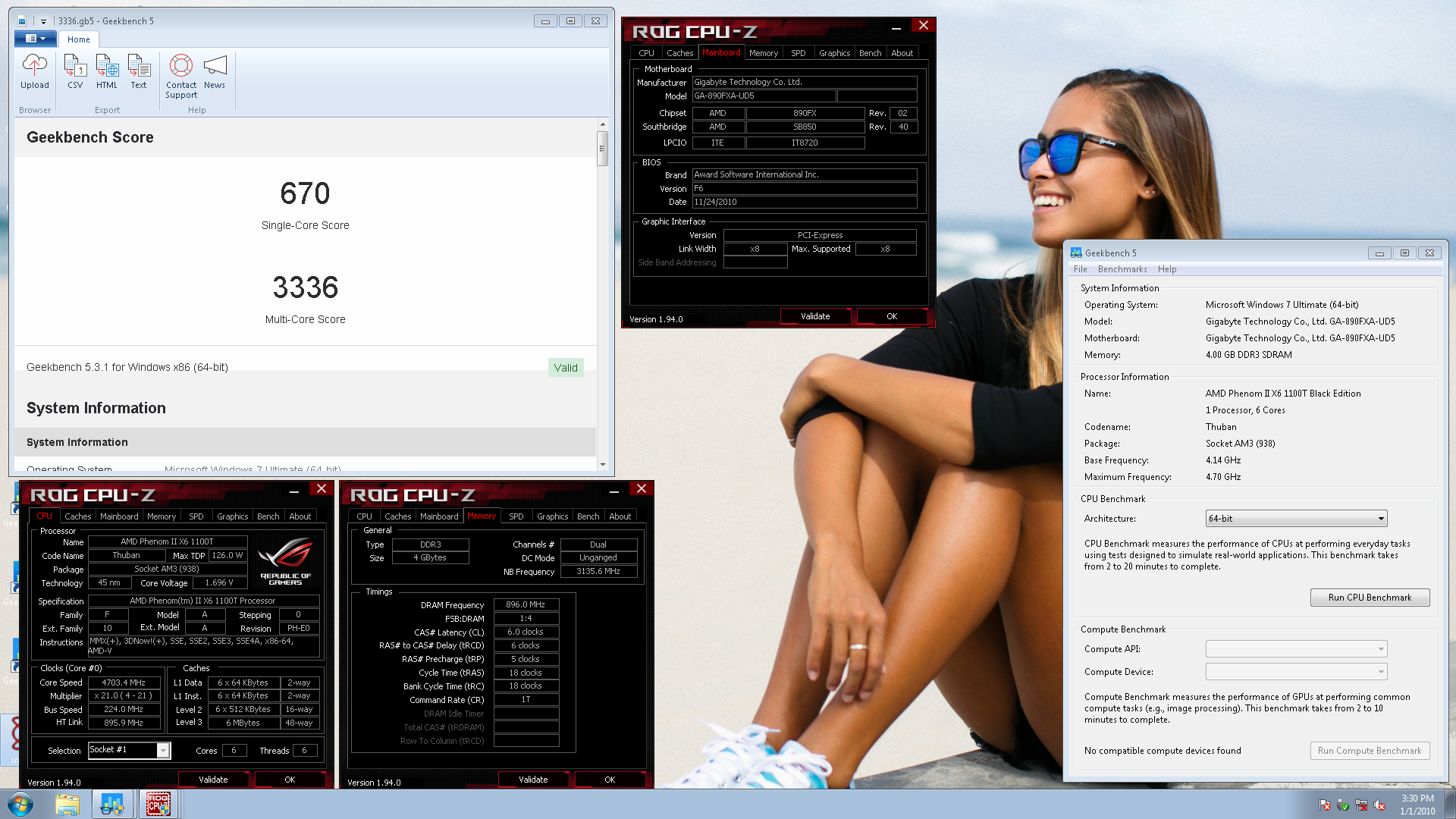Expand the Socket #1 selection dropdown
This screenshot has height=819, width=1456.
click(x=163, y=750)
